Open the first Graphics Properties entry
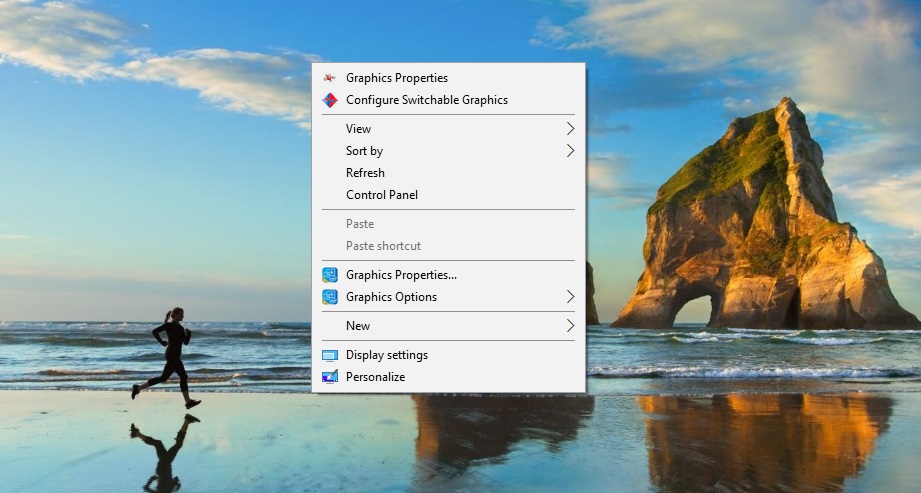 tap(449, 78)
